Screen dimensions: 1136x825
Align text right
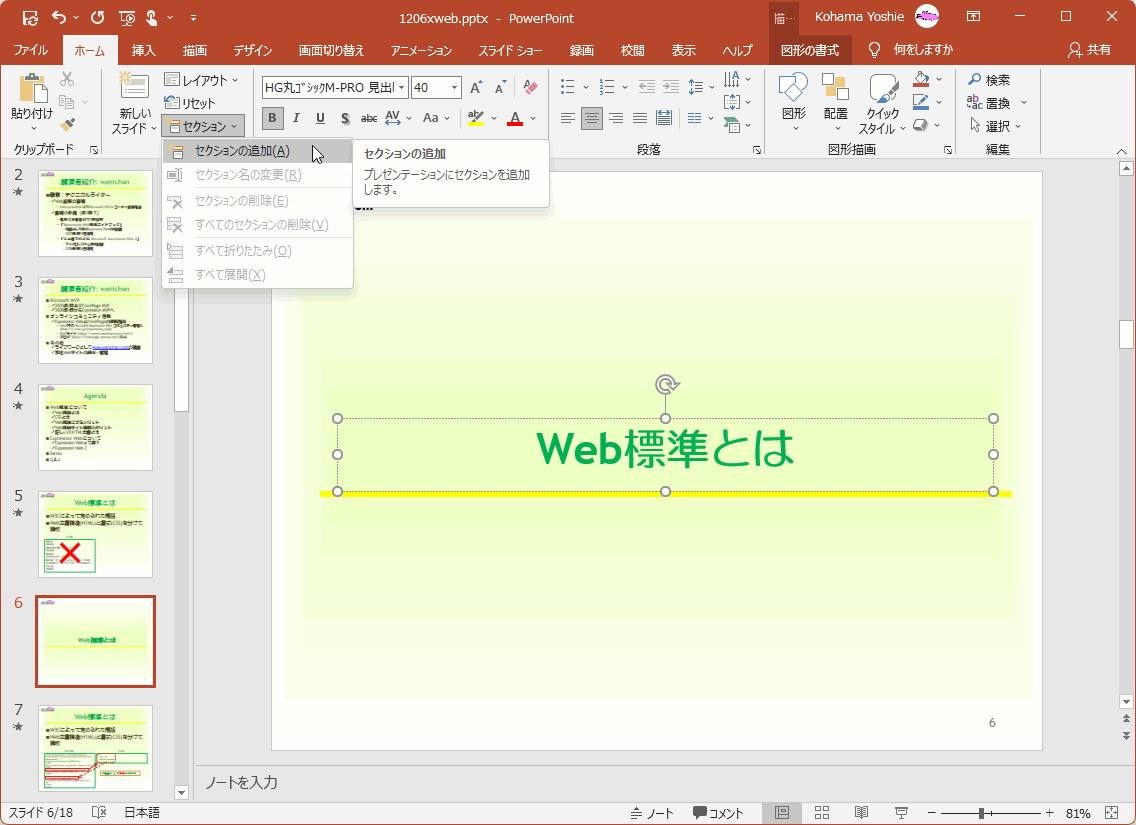pos(616,118)
